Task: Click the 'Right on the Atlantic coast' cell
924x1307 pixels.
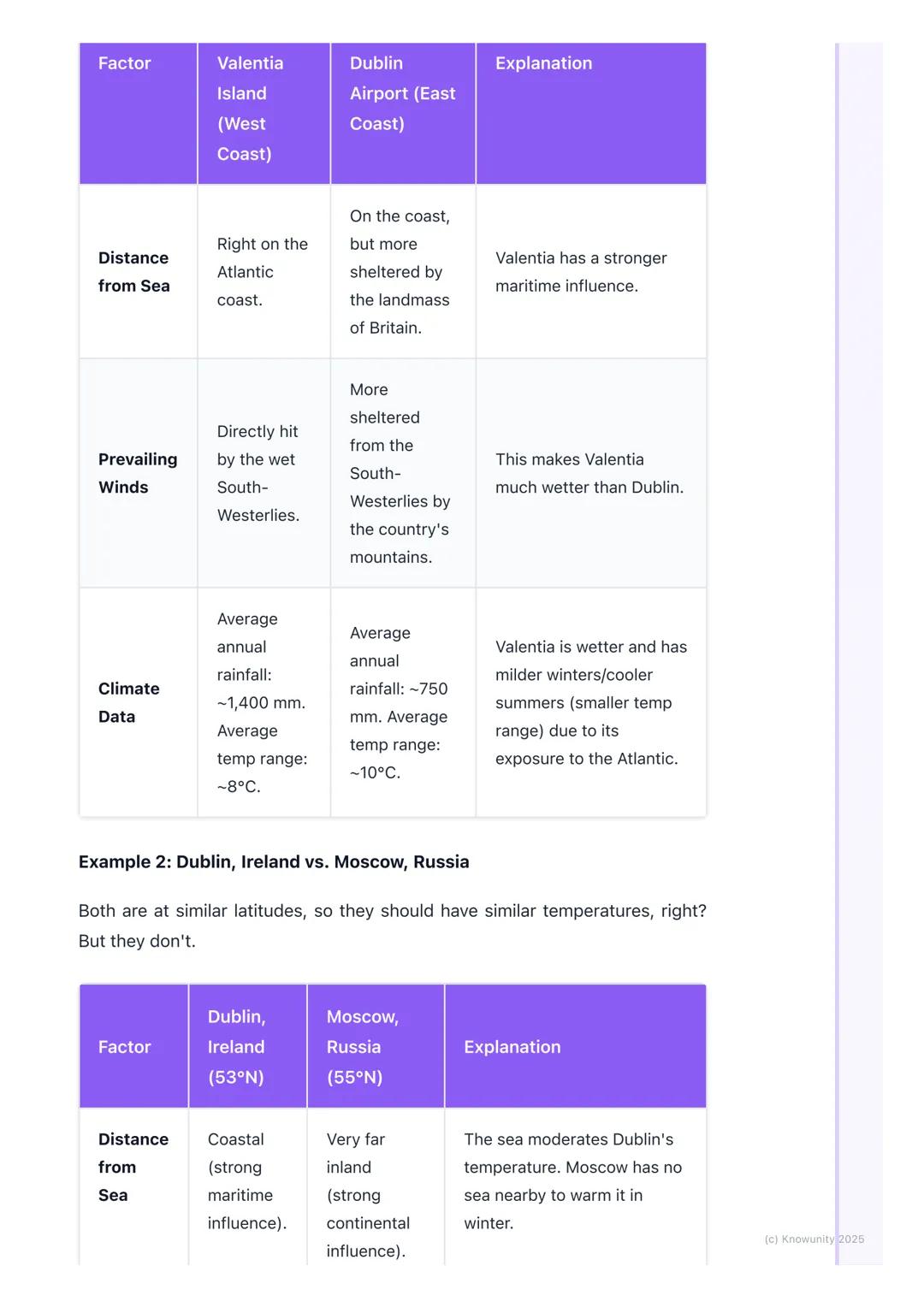Action: [262, 272]
